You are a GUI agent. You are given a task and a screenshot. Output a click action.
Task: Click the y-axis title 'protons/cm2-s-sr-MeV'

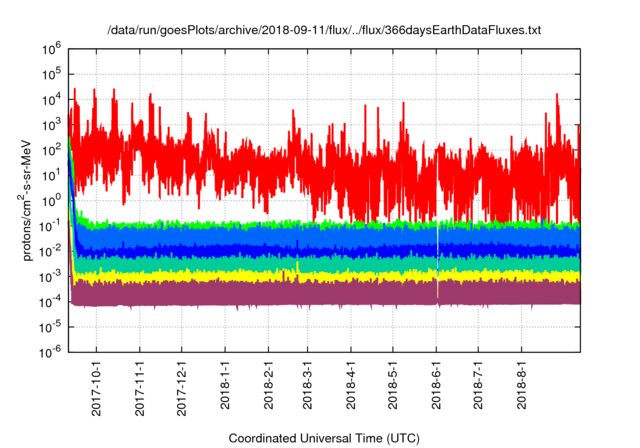(x=26, y=201)
